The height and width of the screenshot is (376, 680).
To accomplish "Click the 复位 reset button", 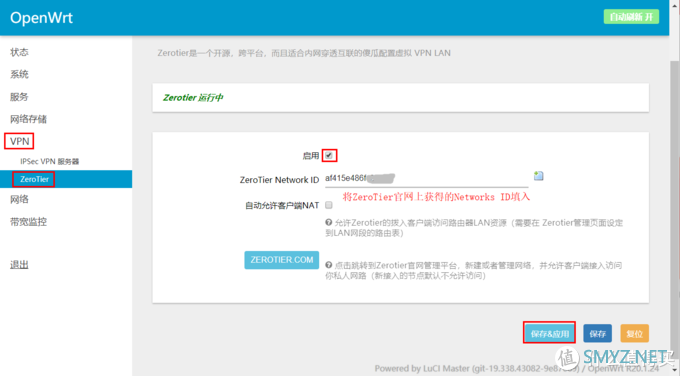I will point(634,333).
